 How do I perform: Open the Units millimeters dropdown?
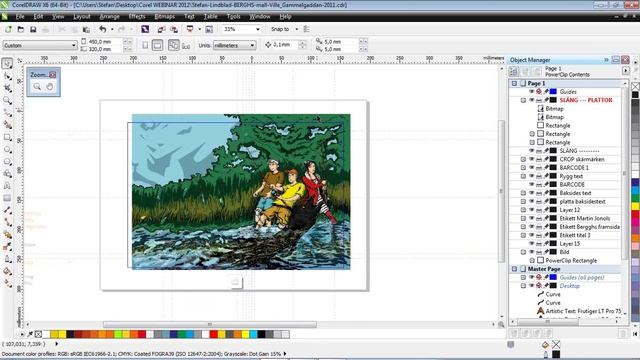click(x=252, y=45)
